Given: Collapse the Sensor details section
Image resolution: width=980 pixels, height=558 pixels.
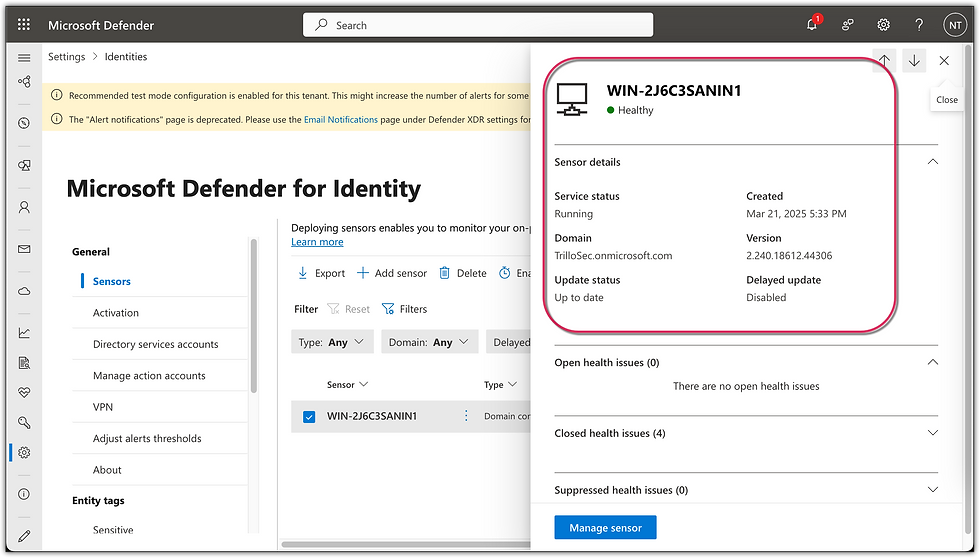Looking at the screenshot, I should pyautogui.click(x=933, y=162).
